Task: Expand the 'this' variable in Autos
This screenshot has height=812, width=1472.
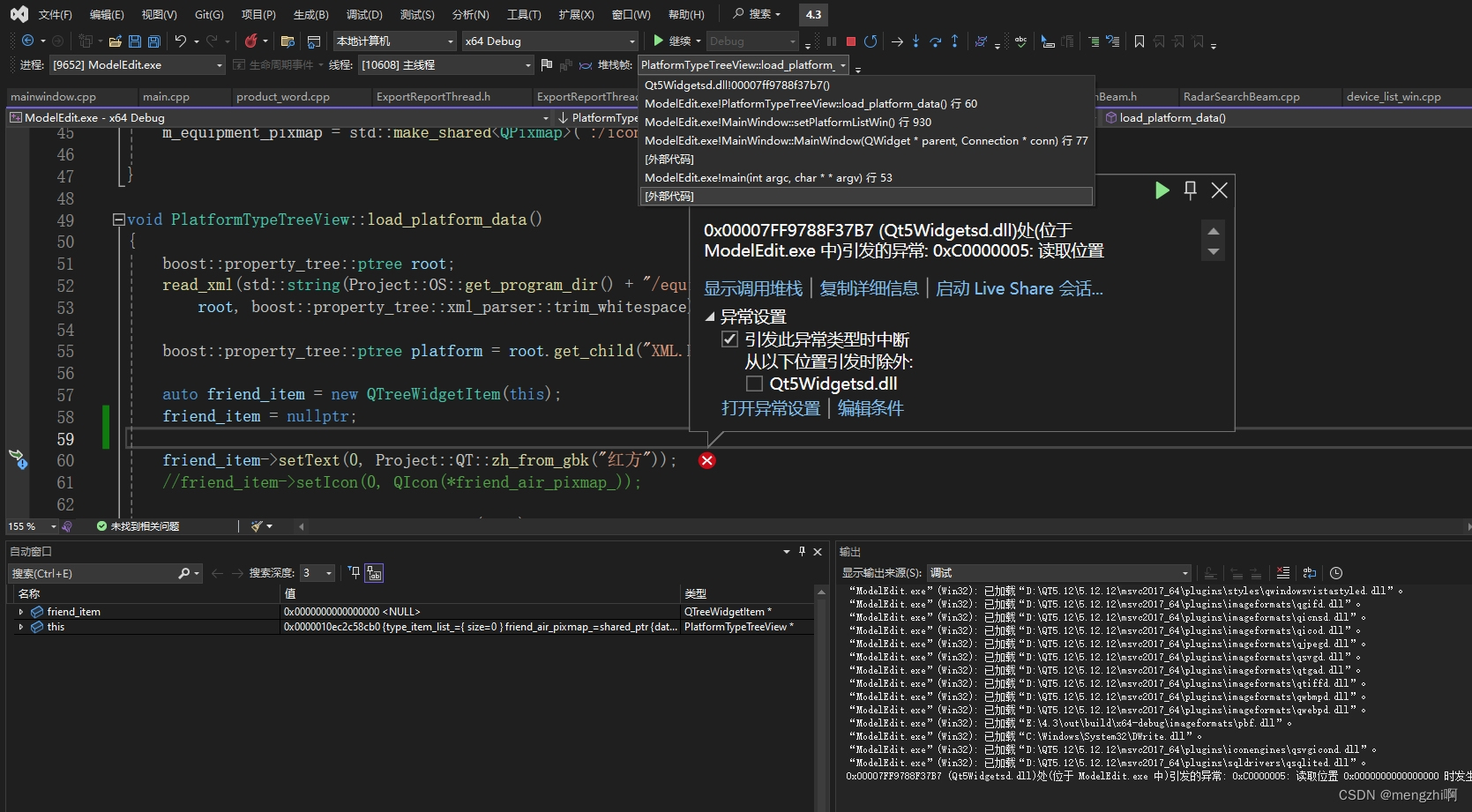Action: (x=20, y=627)
